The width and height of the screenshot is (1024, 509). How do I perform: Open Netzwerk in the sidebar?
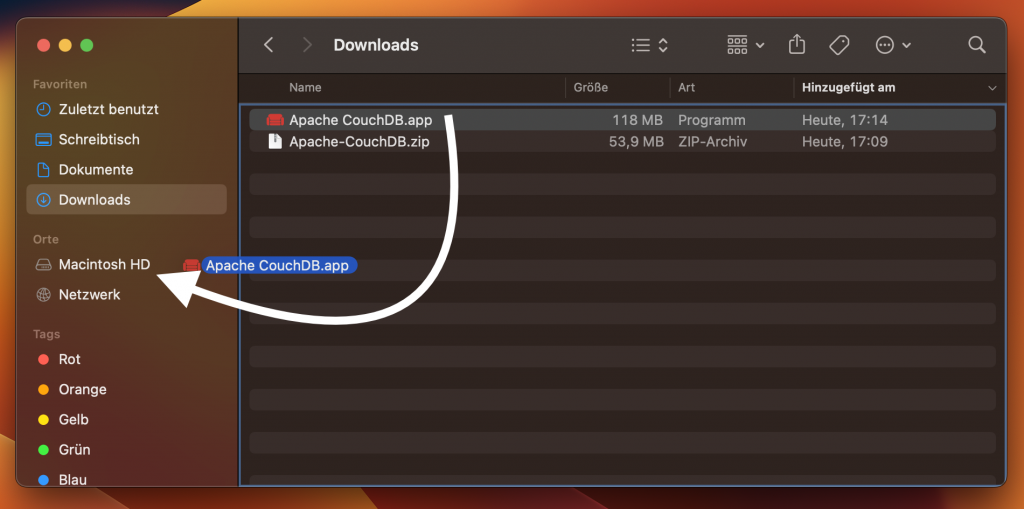[x=126, y=295]
